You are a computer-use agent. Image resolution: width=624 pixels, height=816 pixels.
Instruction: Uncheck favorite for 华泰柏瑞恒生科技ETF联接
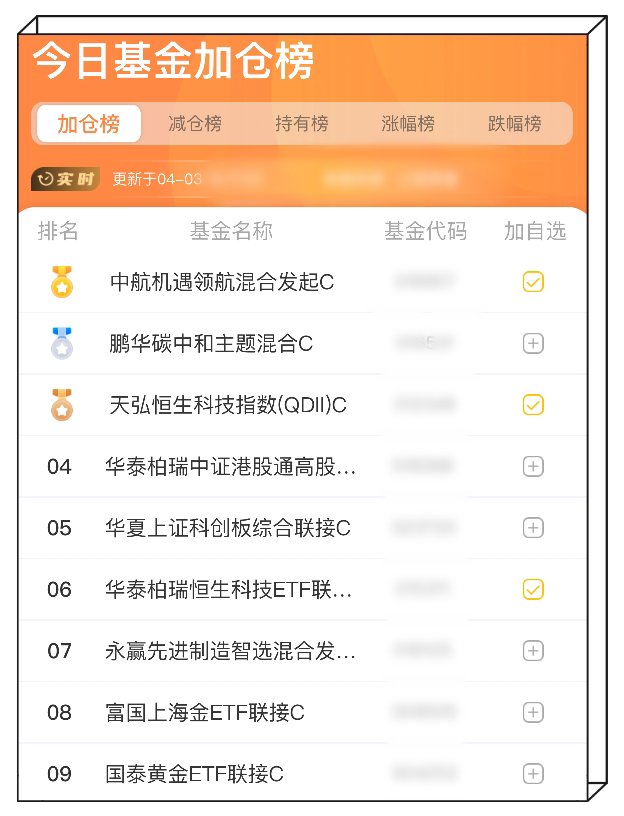(533, 589)
